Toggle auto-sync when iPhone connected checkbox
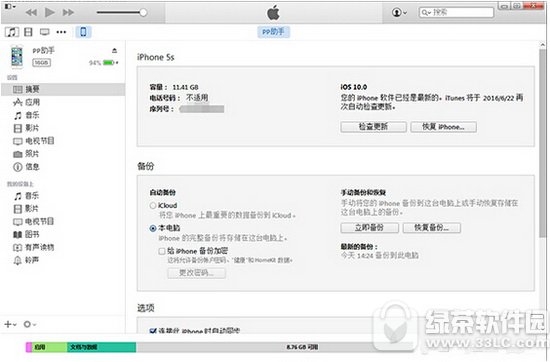550x362 pixels. coord(153,331)
